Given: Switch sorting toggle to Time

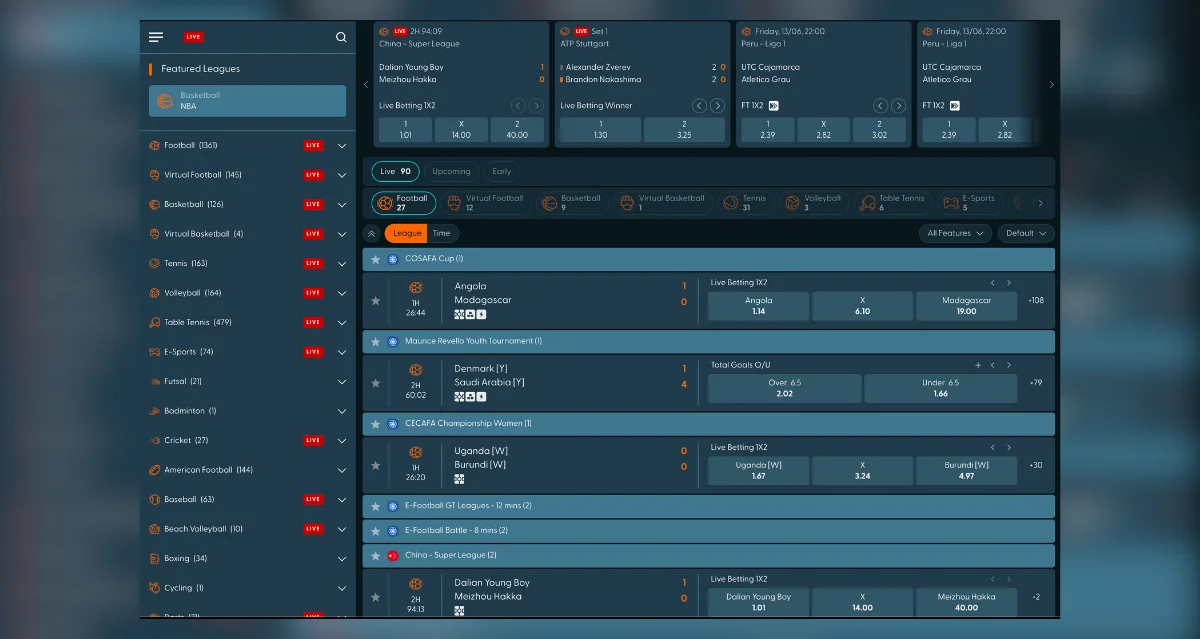Looking at the screenshot, I should pos(441,233).
